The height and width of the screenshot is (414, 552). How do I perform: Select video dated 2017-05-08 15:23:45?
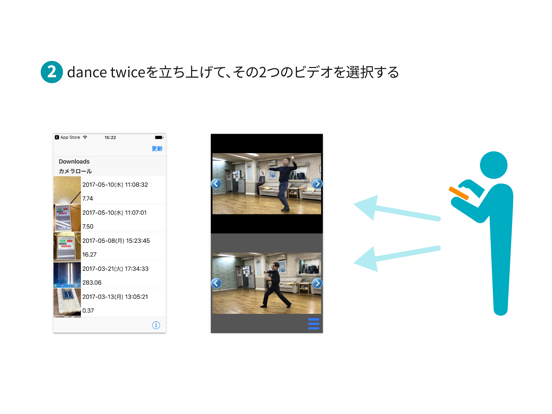(109, 246)
